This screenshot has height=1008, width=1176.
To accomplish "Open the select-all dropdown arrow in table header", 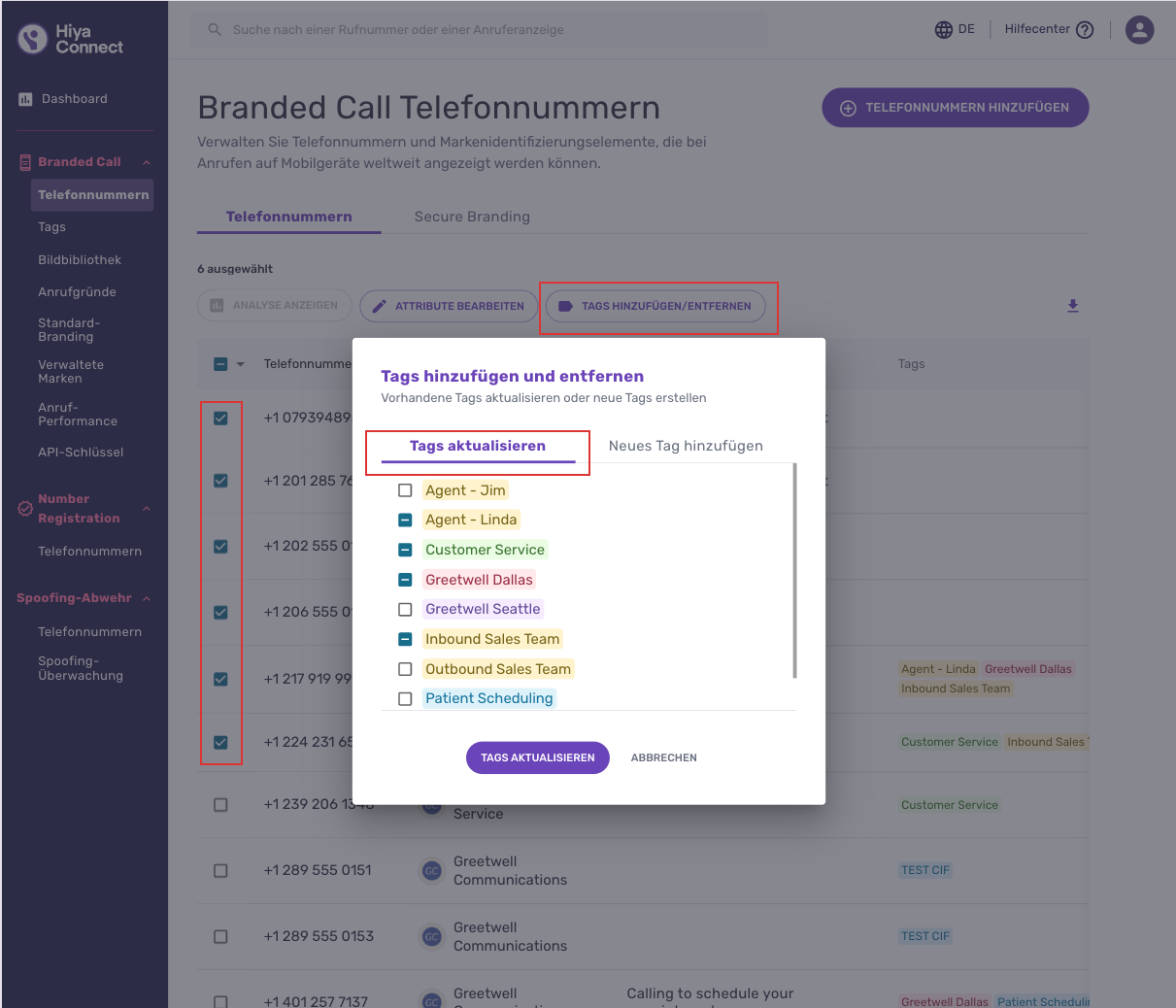I will click(x=241, y=364).
